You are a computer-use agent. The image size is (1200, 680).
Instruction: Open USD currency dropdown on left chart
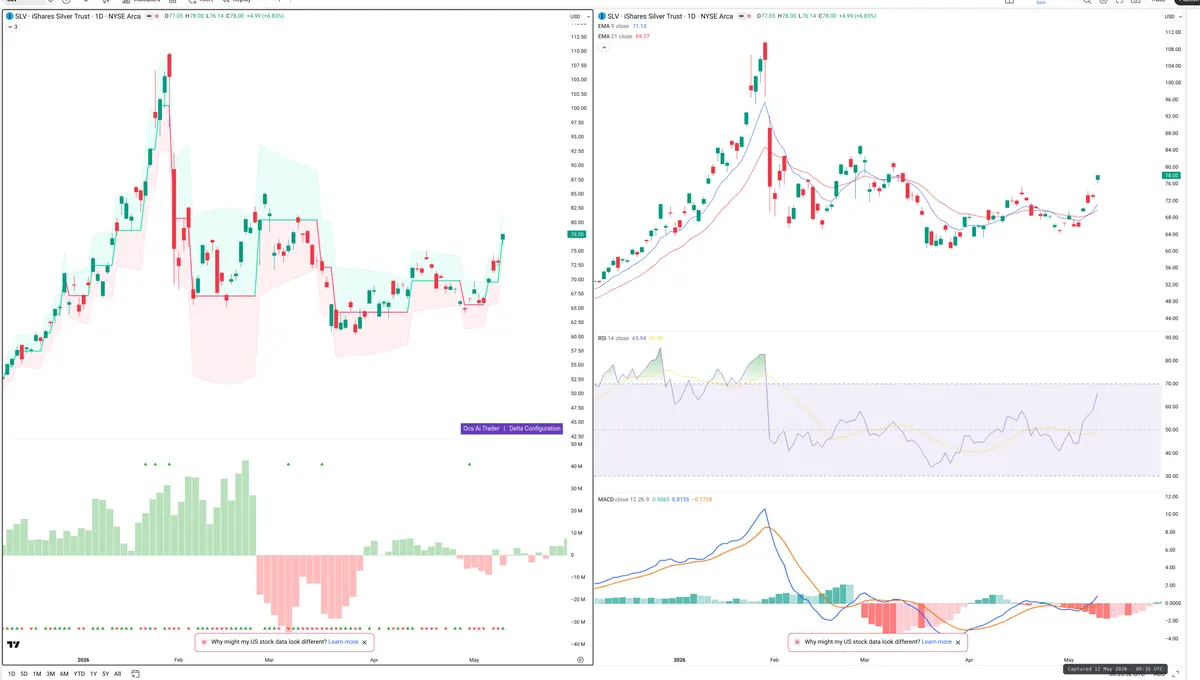pos(578,17)
